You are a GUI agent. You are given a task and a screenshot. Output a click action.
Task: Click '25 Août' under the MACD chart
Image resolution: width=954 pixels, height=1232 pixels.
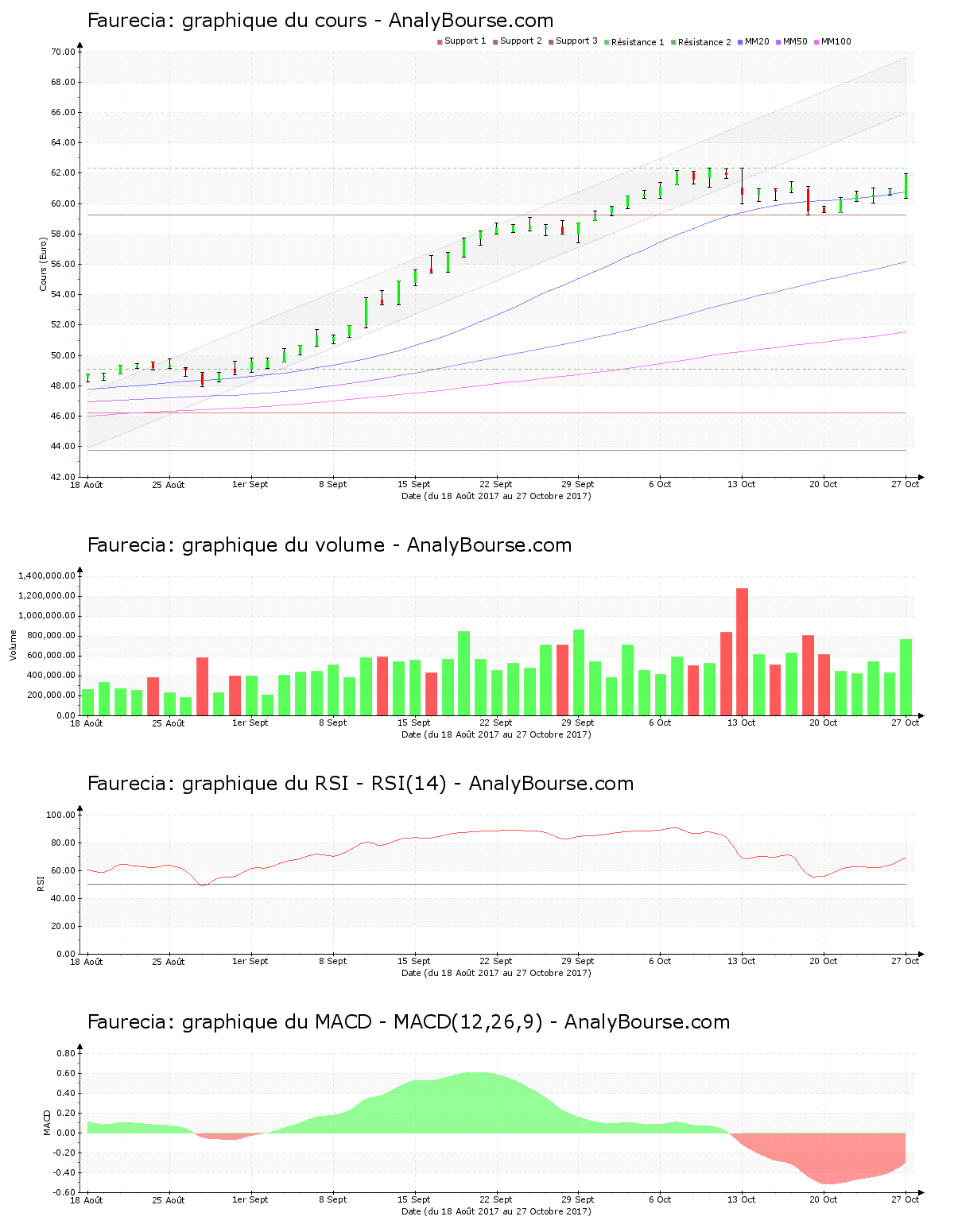click(169, 1199)
